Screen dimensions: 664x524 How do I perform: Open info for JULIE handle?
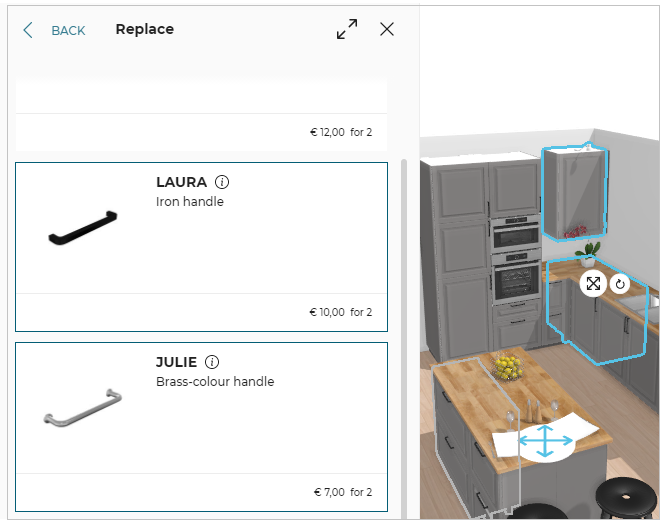coord(212,362)
